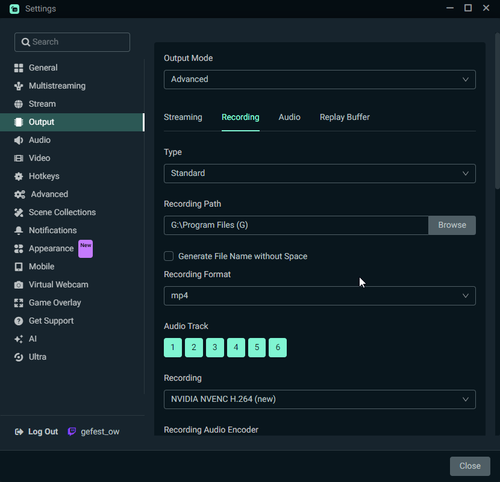
Task: Open the Hotkeys settings label
Action: (44, 176)
